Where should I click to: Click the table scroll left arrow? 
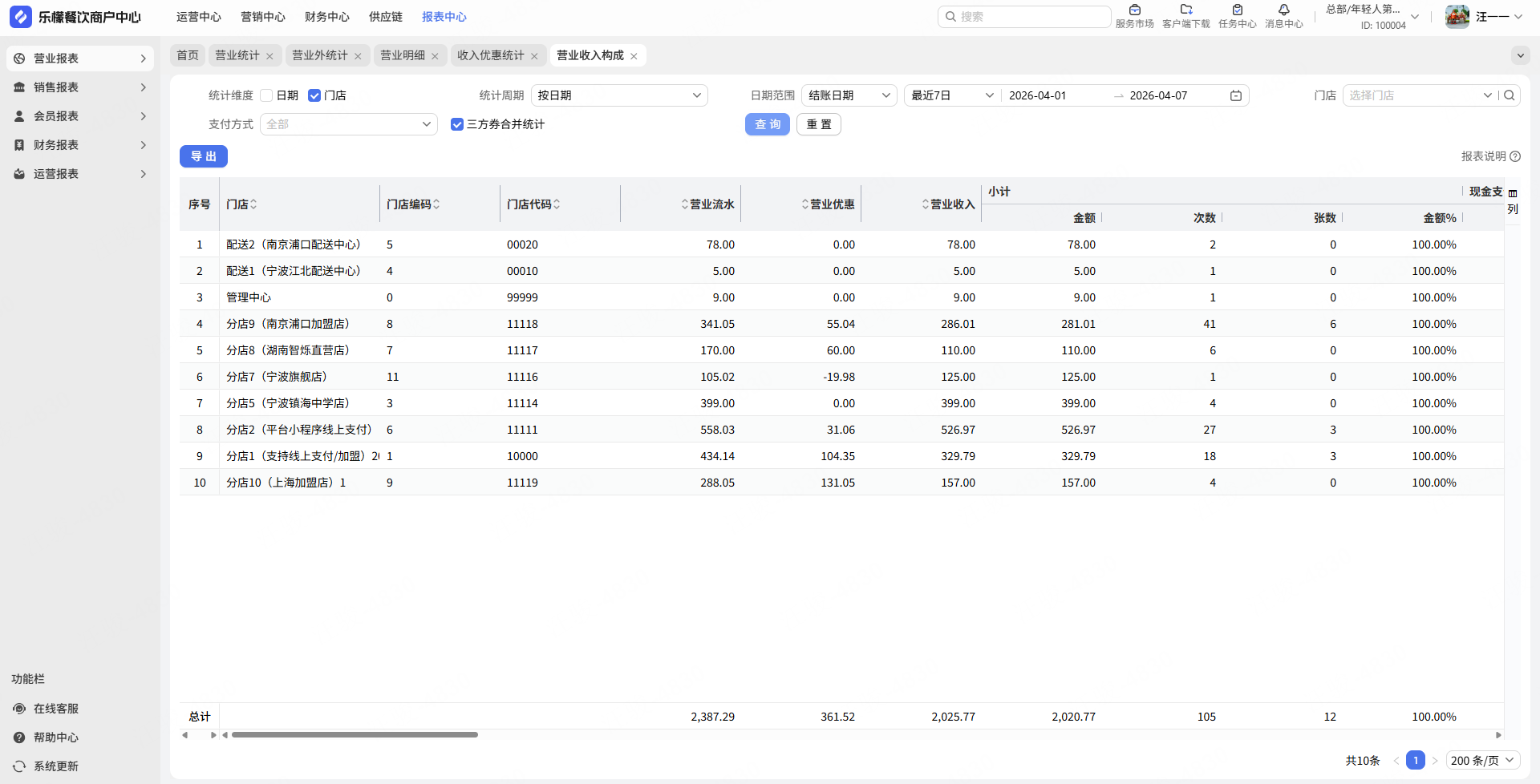tap(225, 735)
